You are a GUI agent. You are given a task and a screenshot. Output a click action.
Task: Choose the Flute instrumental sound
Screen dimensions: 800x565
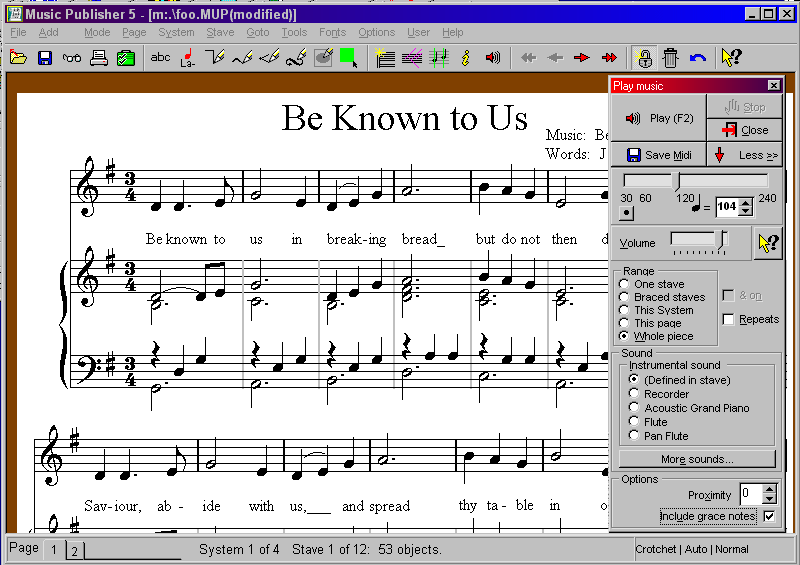point(634,421)
